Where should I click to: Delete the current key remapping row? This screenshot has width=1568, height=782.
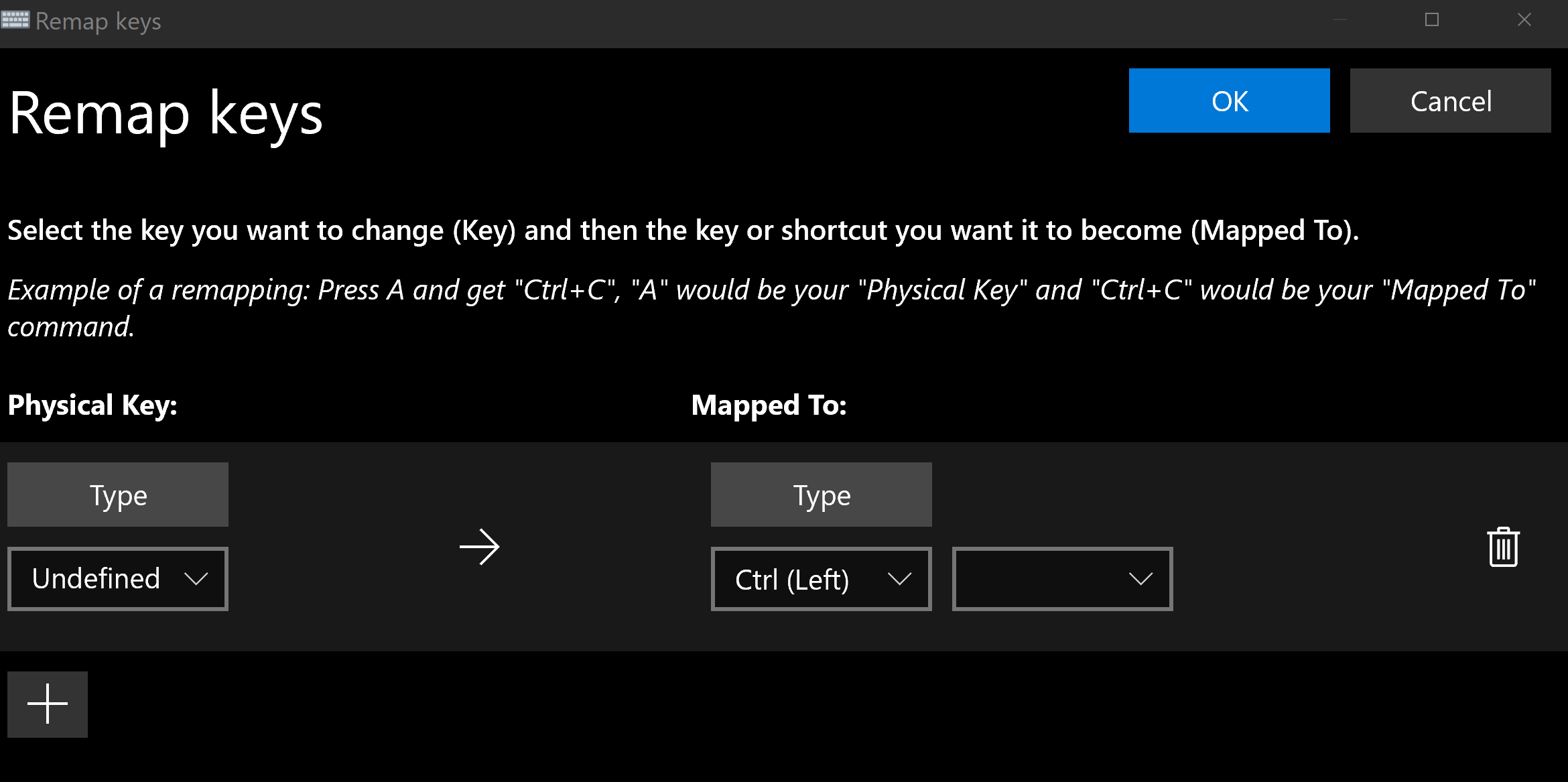pos(1503,547)
